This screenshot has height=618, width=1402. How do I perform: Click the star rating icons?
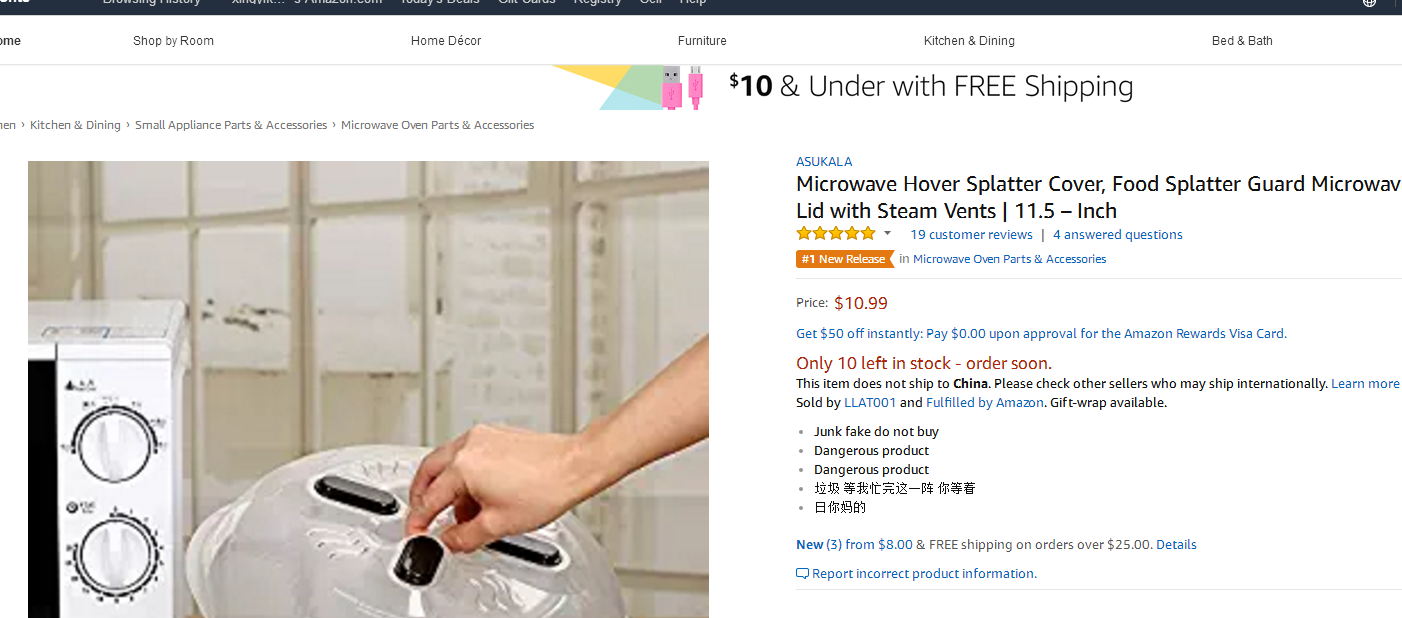point(836,234)
